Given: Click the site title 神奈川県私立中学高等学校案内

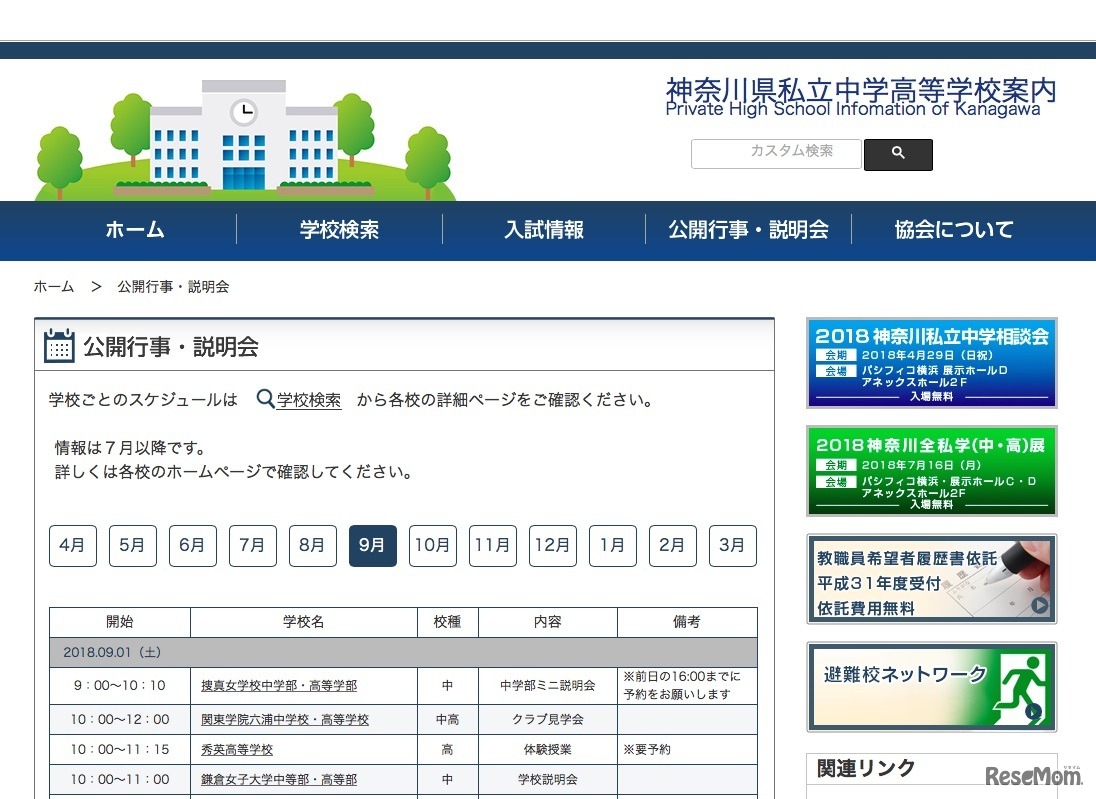Looking at the screenshot, I should click(858, 90).
